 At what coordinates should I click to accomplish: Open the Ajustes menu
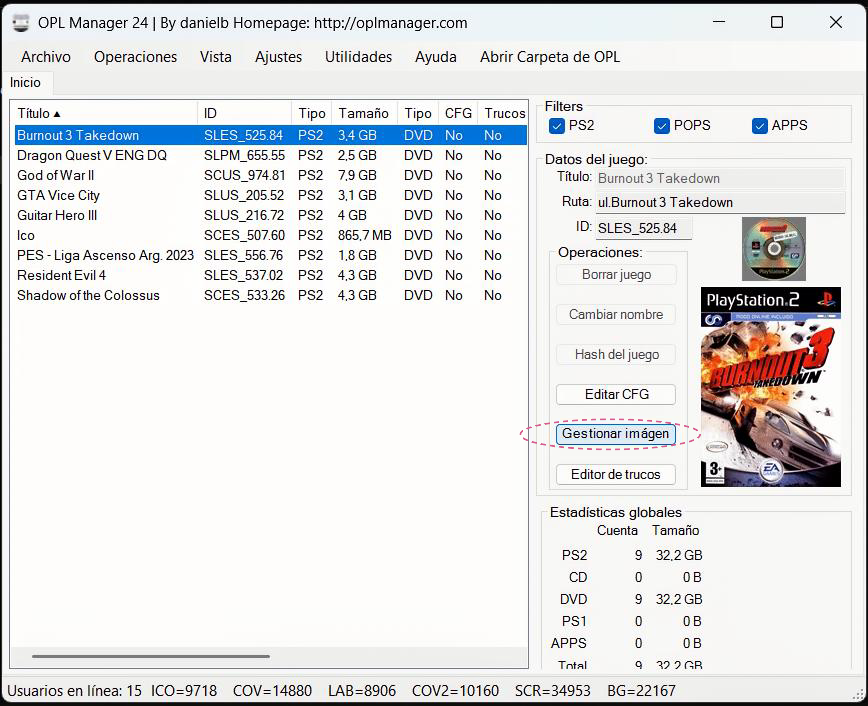(278, 57)
